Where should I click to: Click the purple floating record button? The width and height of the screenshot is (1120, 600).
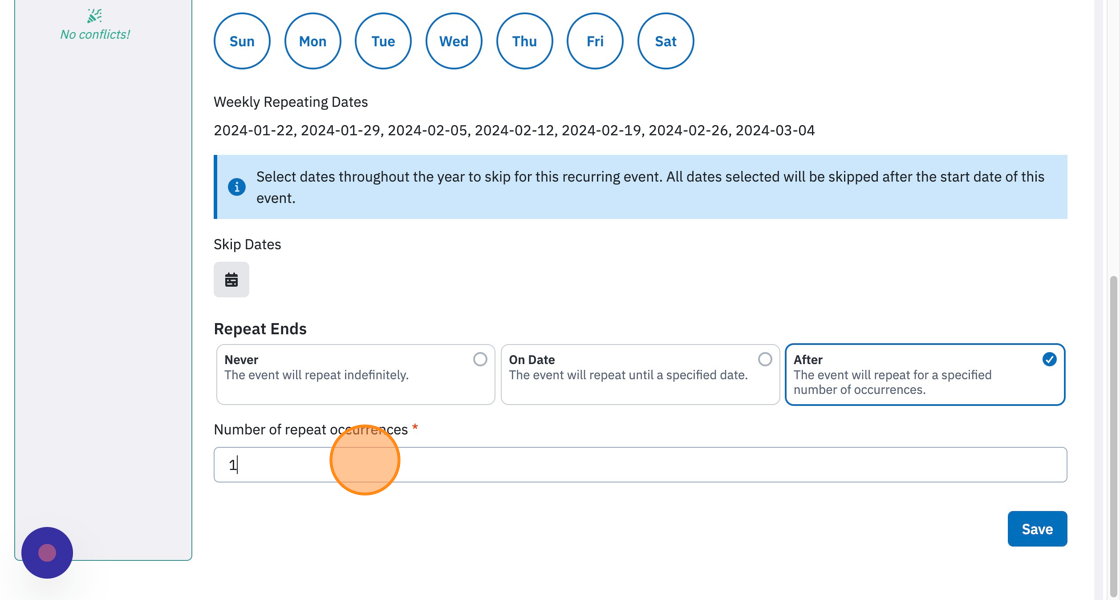click(47, 553)
